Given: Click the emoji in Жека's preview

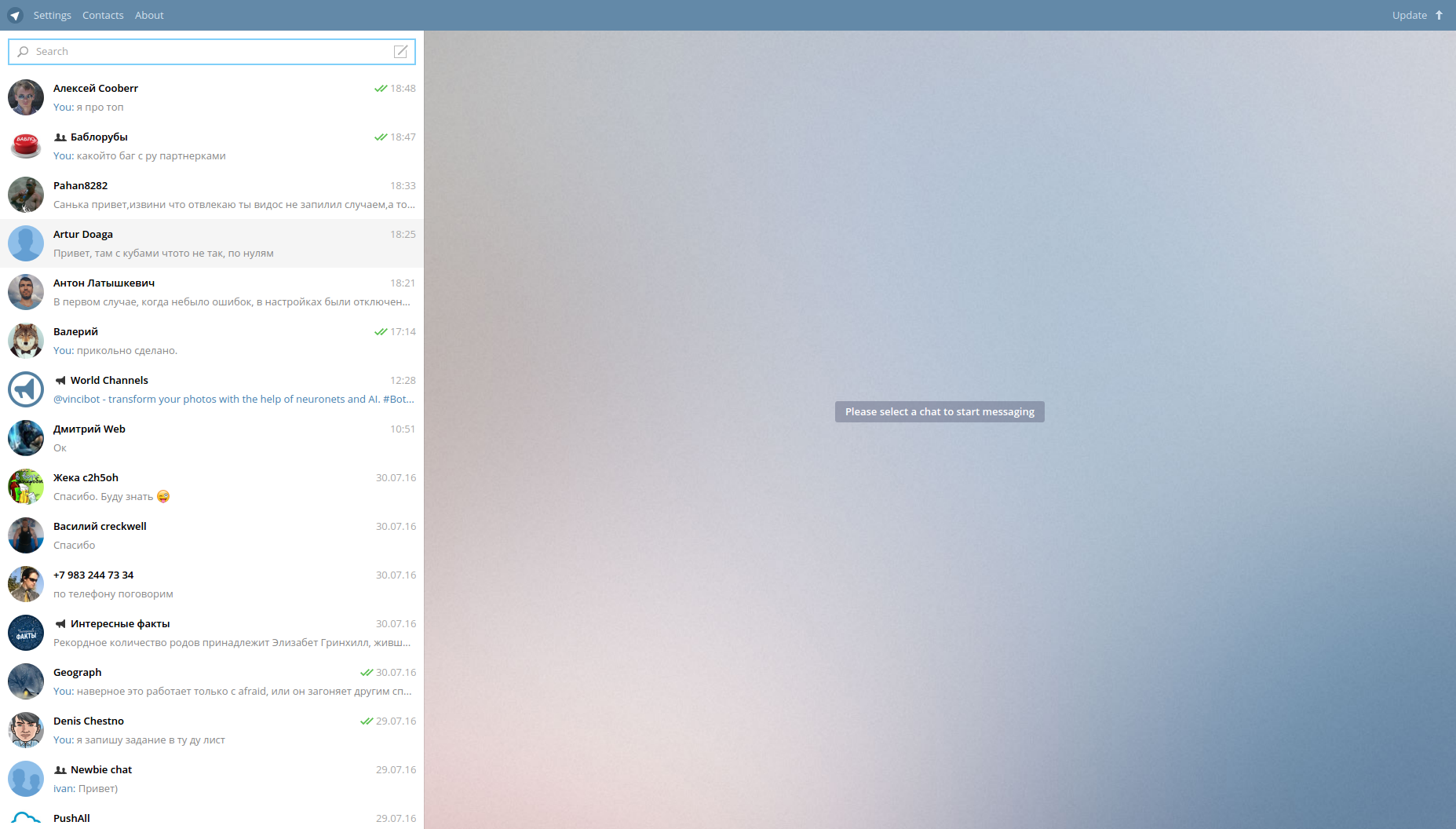Looking at the screenshot, I should point(163,496).
